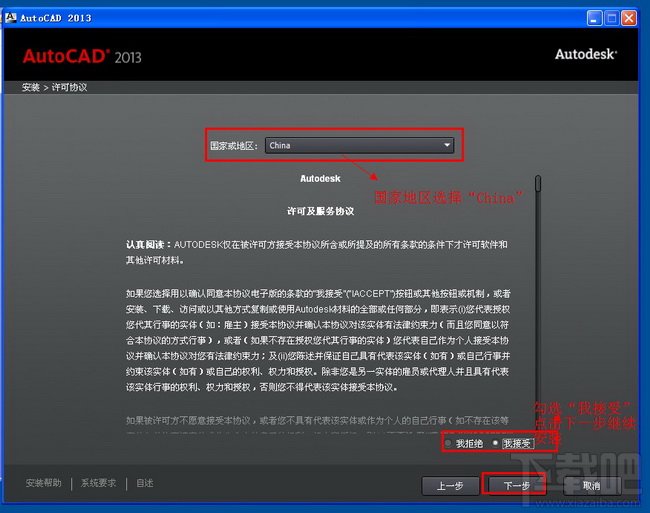Minimize the AutoCAD 2013 installer window
The image size is (650, 513).
click(x=594, y=18)
